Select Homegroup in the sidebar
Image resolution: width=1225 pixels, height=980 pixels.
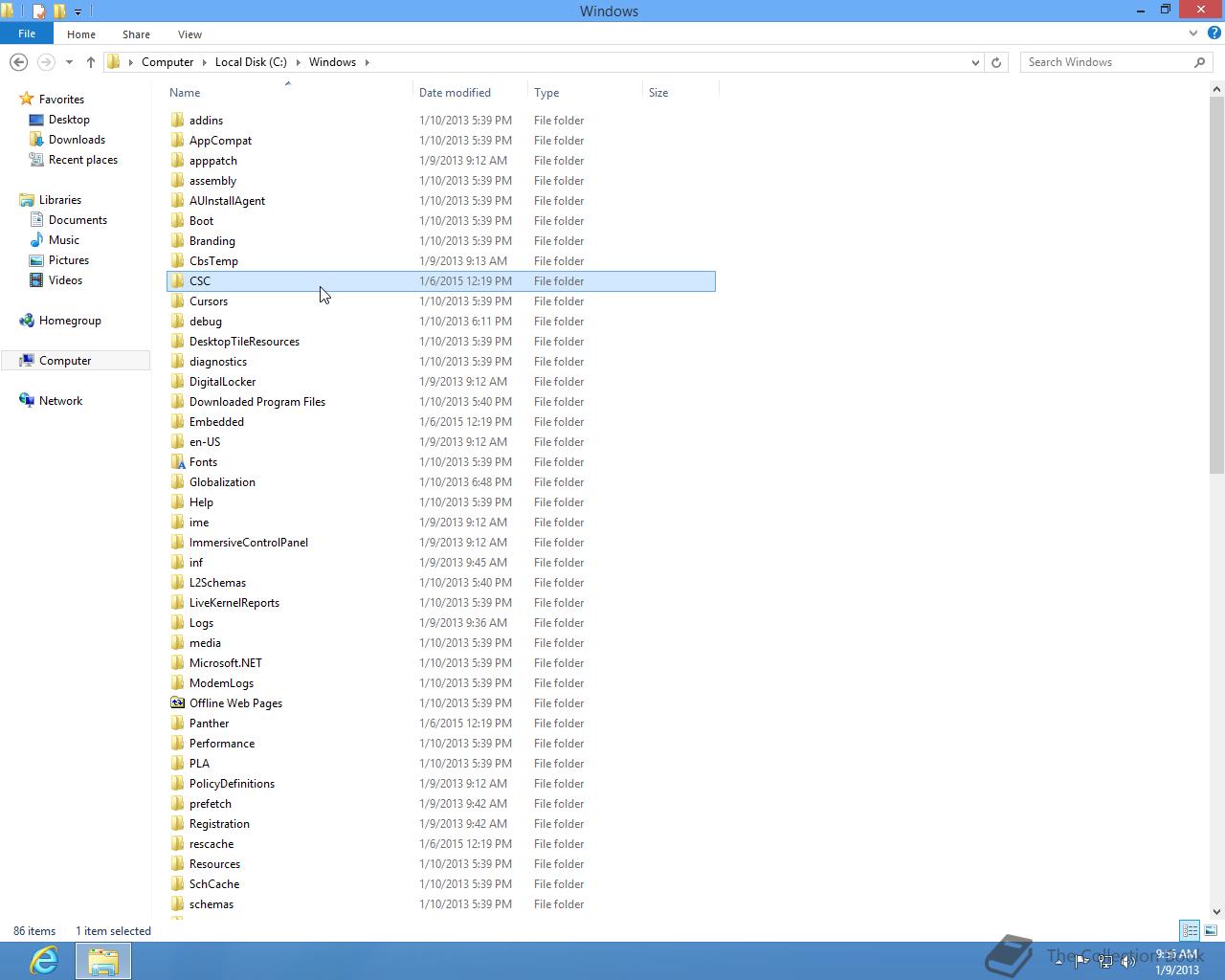click(x=69, y=321)
